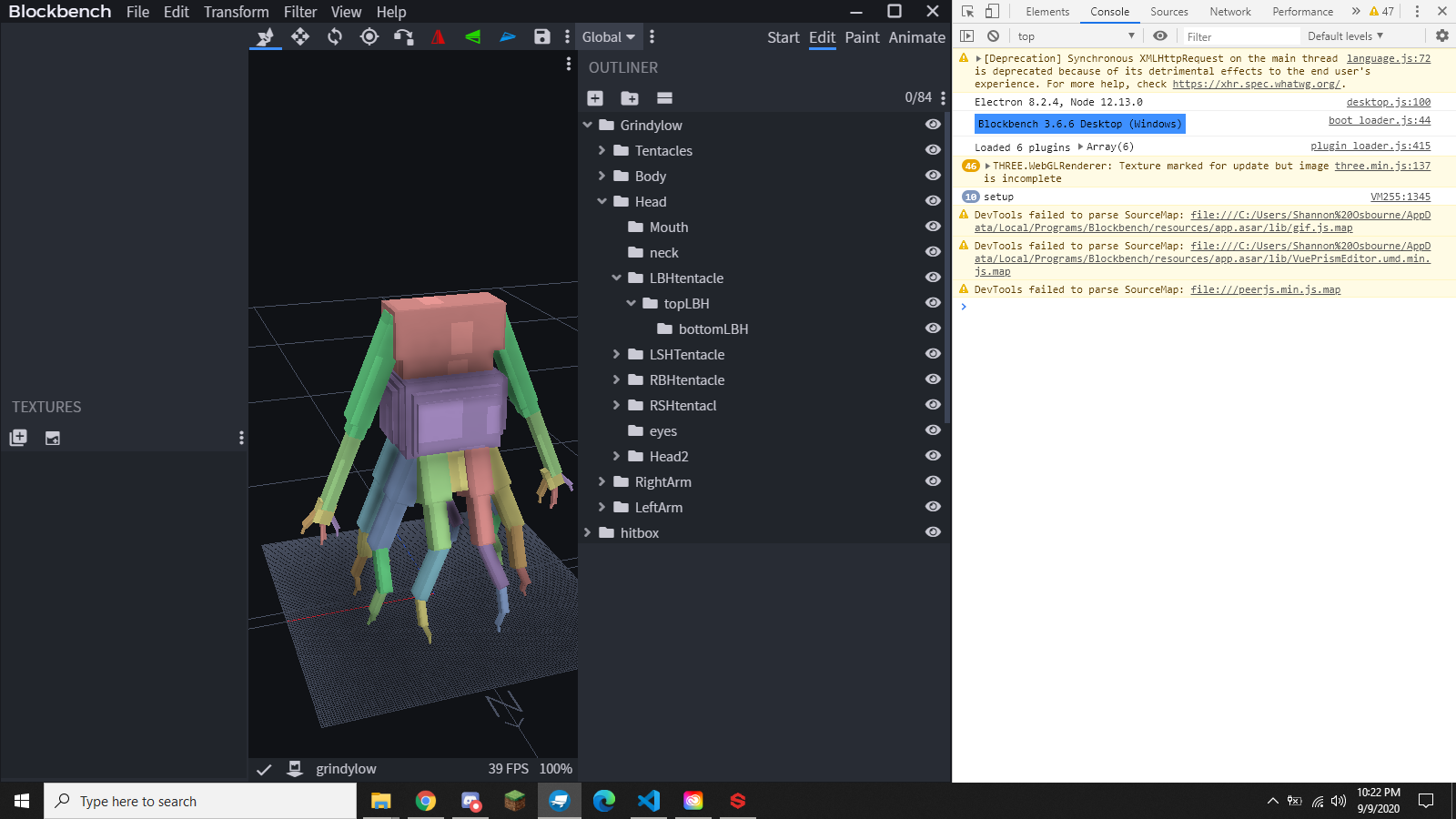This screenshot has width=1456, height=819.
Task: Switch to the Paint tab
Action: tap(862, 37)
